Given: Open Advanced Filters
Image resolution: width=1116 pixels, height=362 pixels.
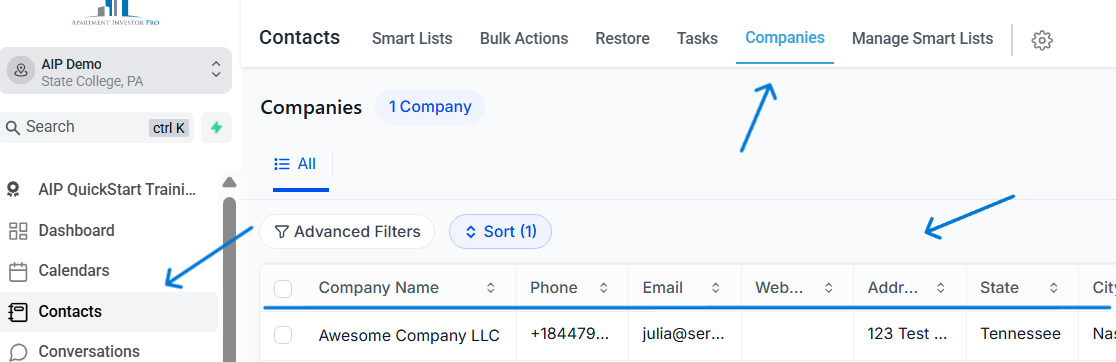Looking at the screenshot, I should 347,232.
